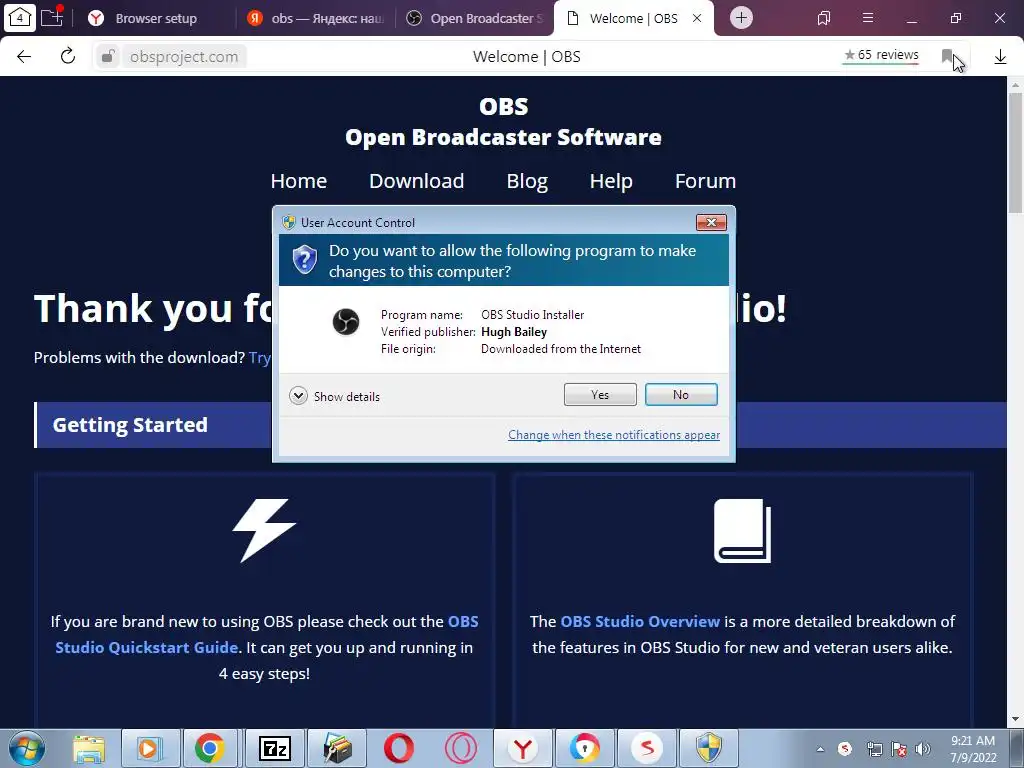Click No in User Account Control

coord(681,394)
